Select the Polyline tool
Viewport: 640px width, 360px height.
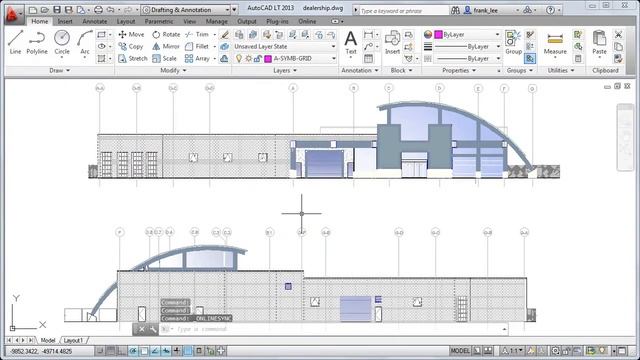tap(37, 42)
